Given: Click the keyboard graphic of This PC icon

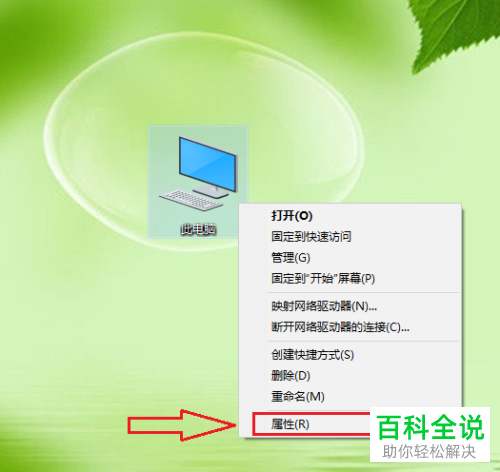Looking at the screenshot, I should coord(191,200).
